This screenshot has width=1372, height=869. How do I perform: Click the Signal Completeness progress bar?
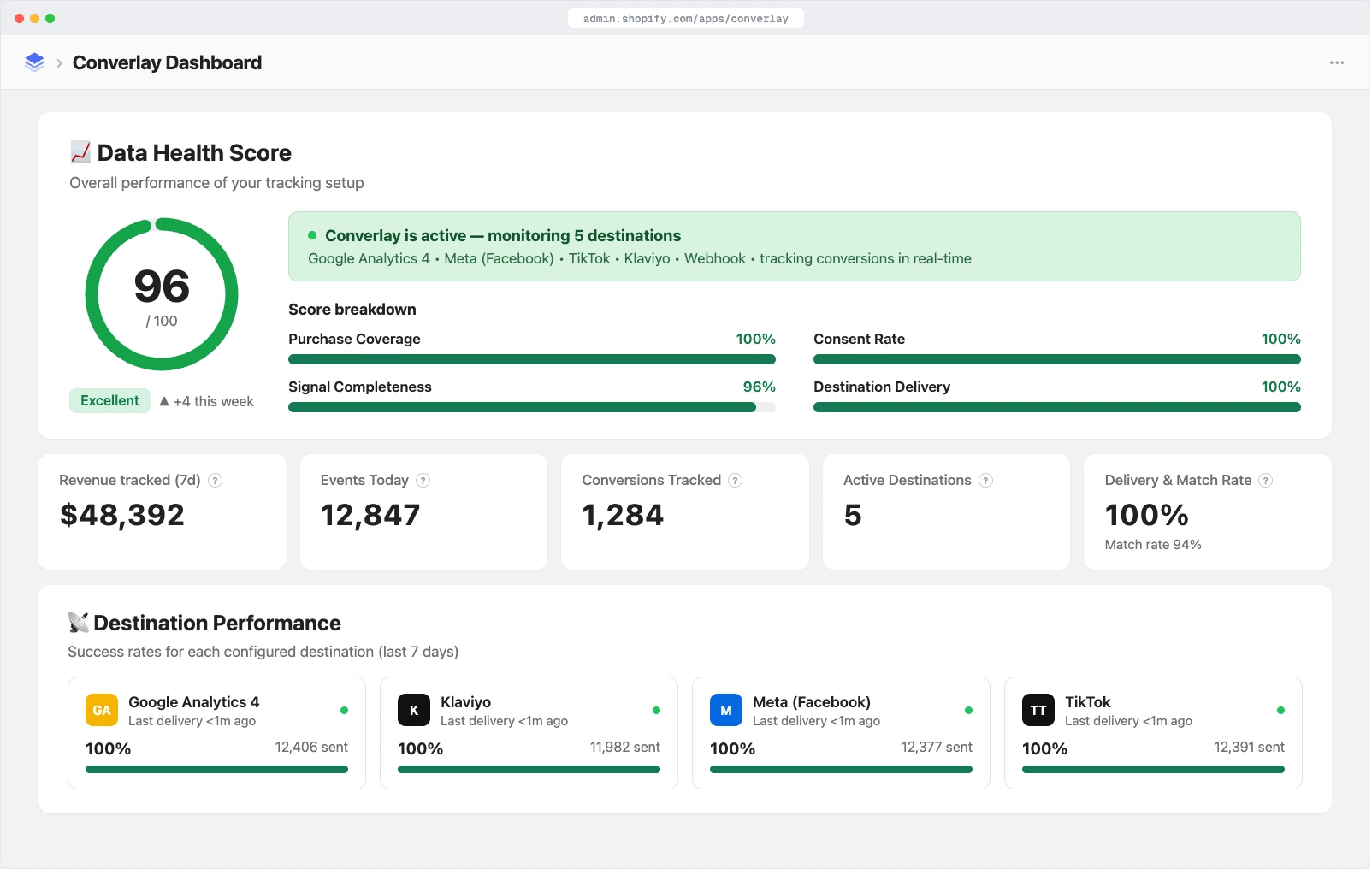pos(532,408)
